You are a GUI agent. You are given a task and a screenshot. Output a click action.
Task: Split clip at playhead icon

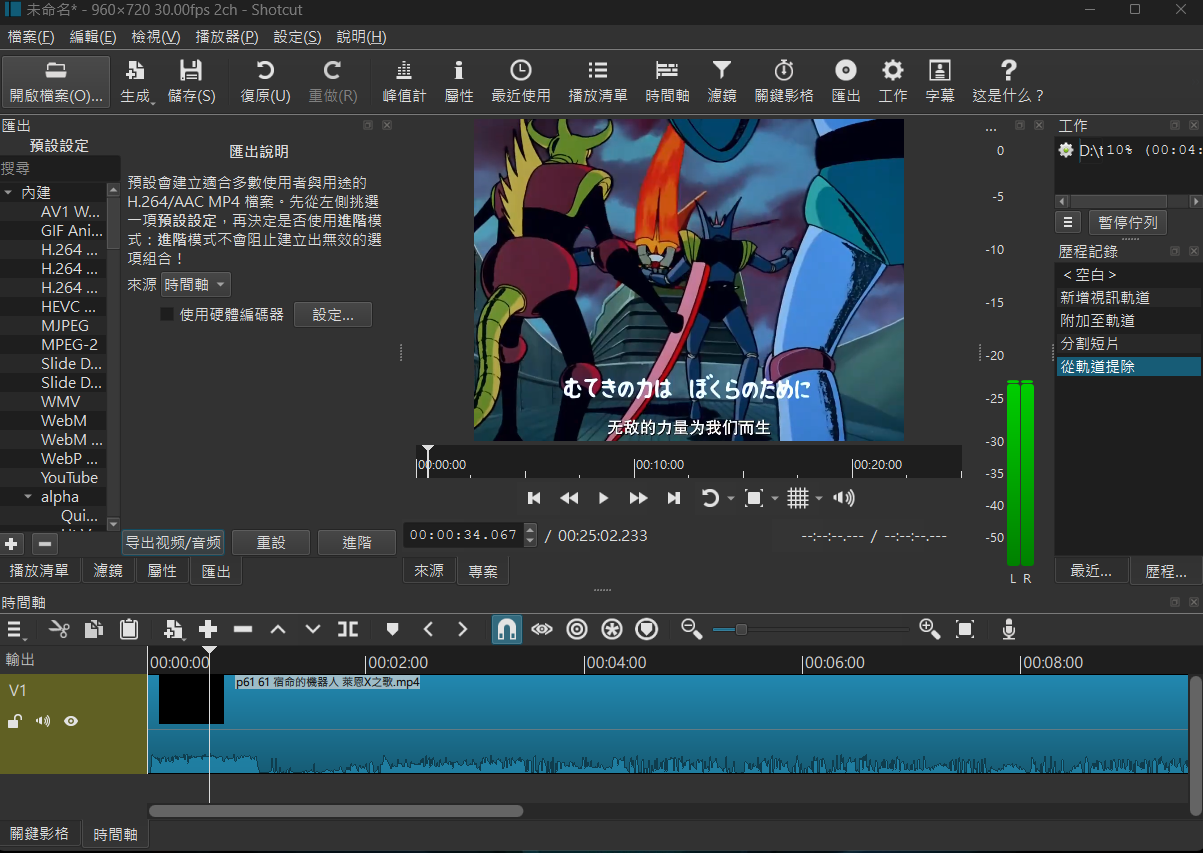tap(348, 629)
